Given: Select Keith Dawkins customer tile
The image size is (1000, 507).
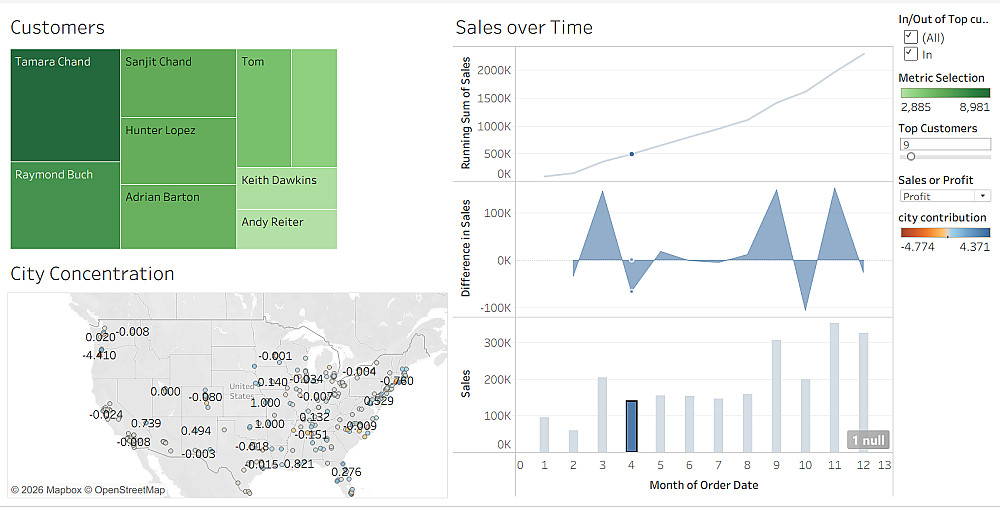Looking at the screenshot, I should tap(286, 188).
